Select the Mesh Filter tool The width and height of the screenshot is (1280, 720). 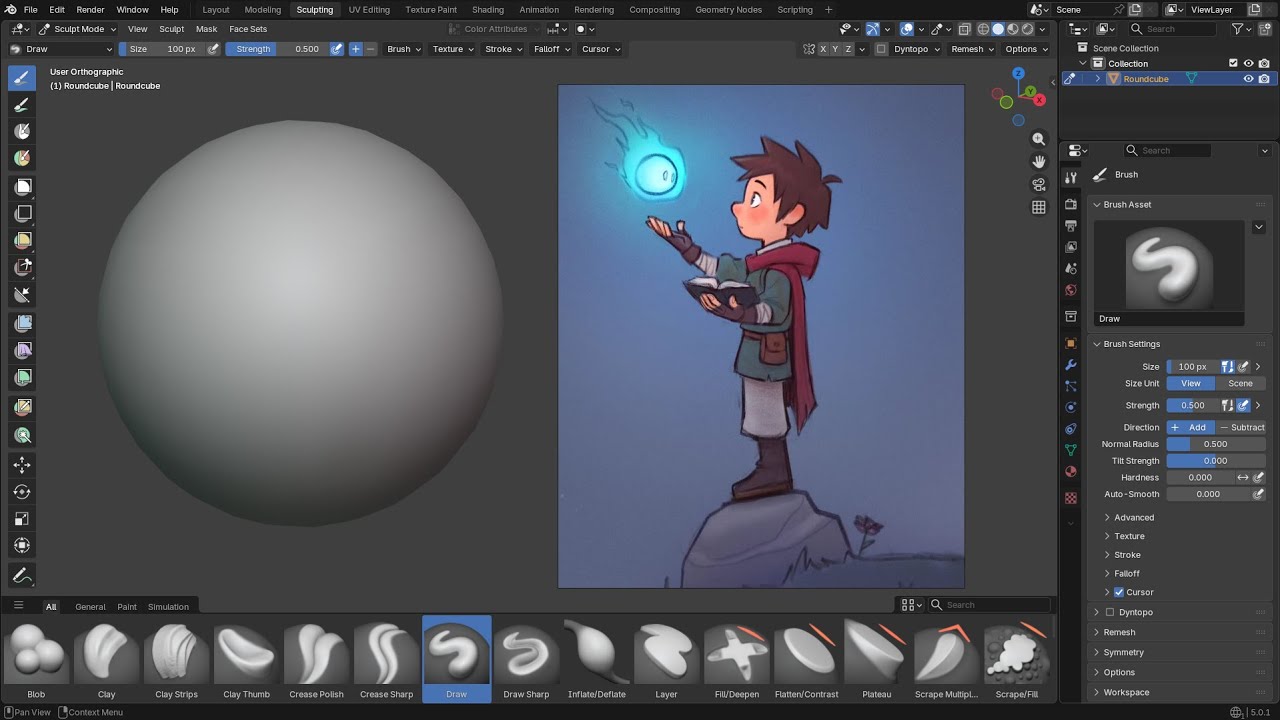pos(22,323)
